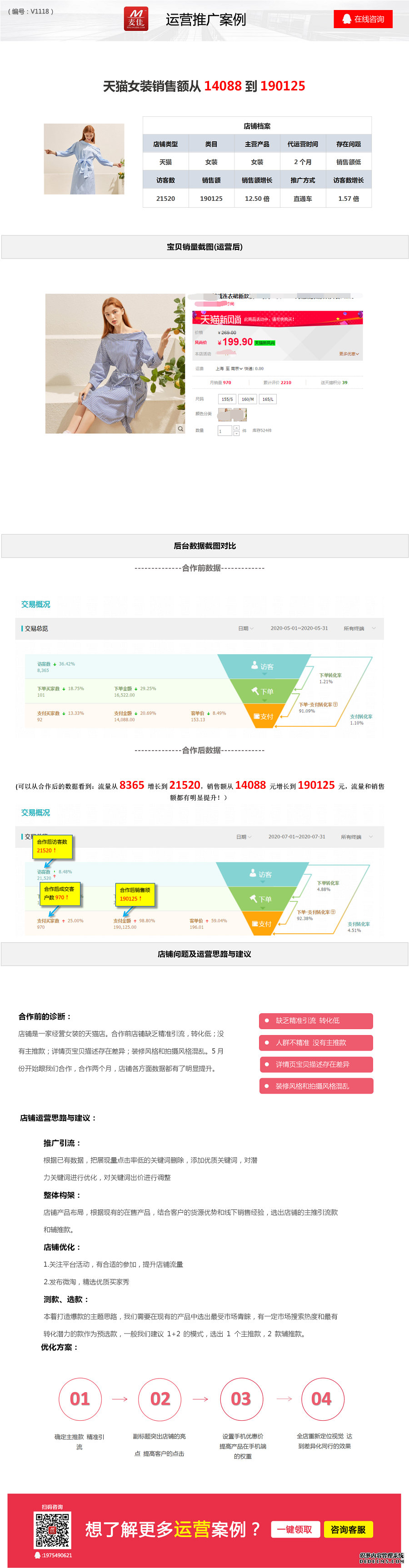Click the 后台数据截图对比 section header
This screenshot has height=1568, width=409.
pyautogui.click(x=204, y=546)
